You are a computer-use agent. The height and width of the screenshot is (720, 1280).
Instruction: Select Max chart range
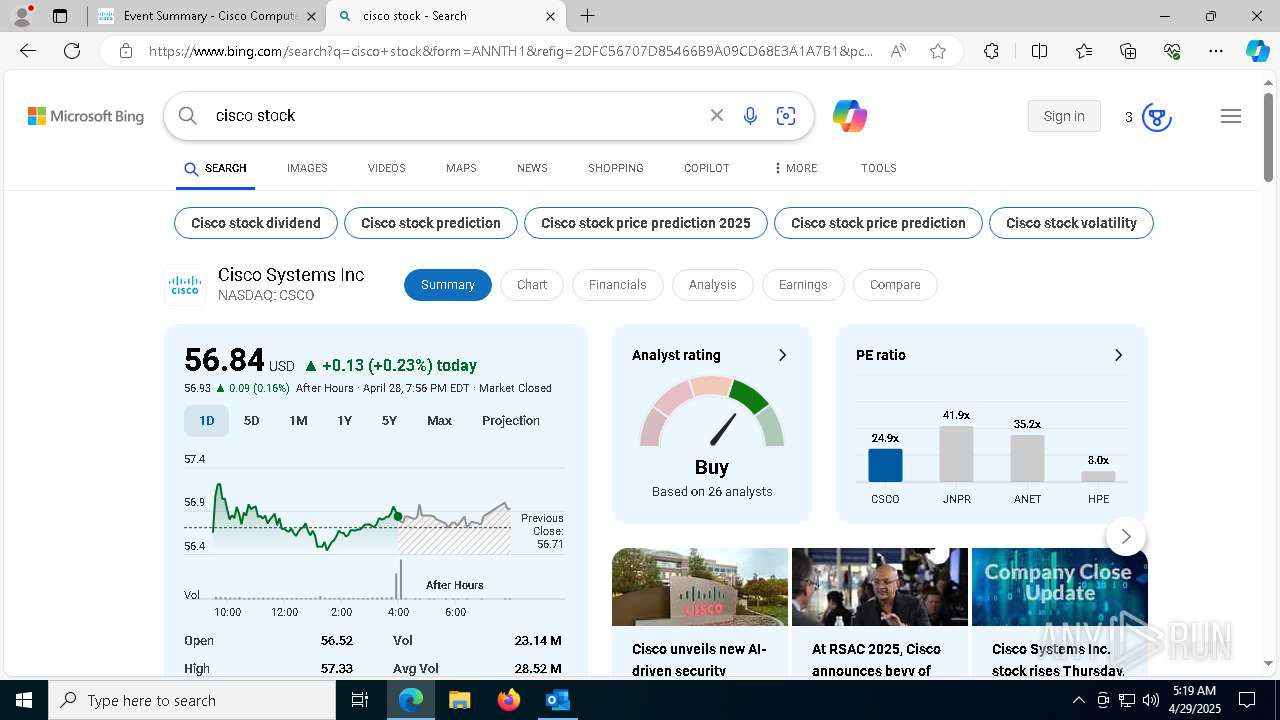[439, 421]
